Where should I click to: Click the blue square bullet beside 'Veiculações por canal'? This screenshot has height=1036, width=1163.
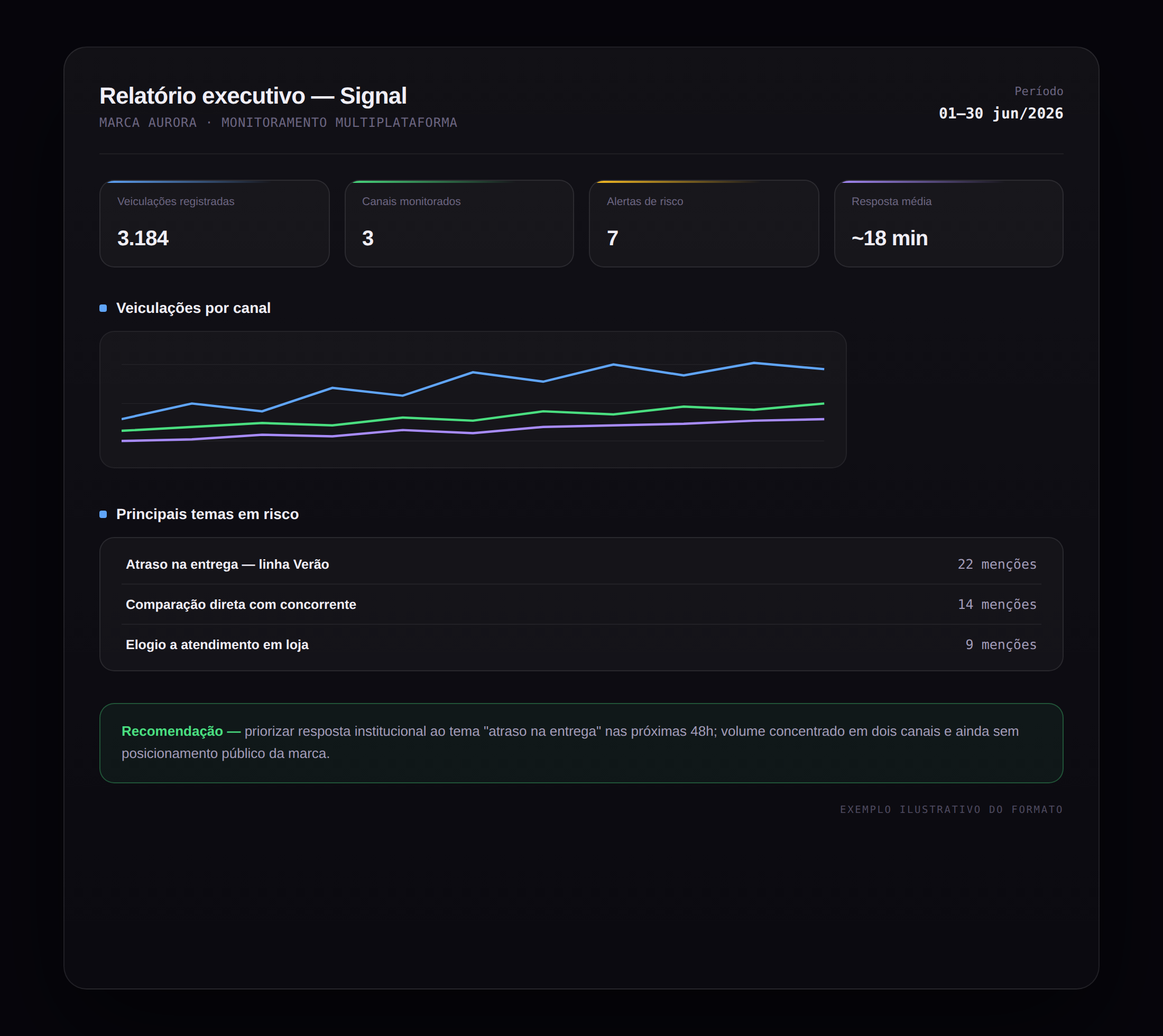pyautogui.click(x=103, y=308)
